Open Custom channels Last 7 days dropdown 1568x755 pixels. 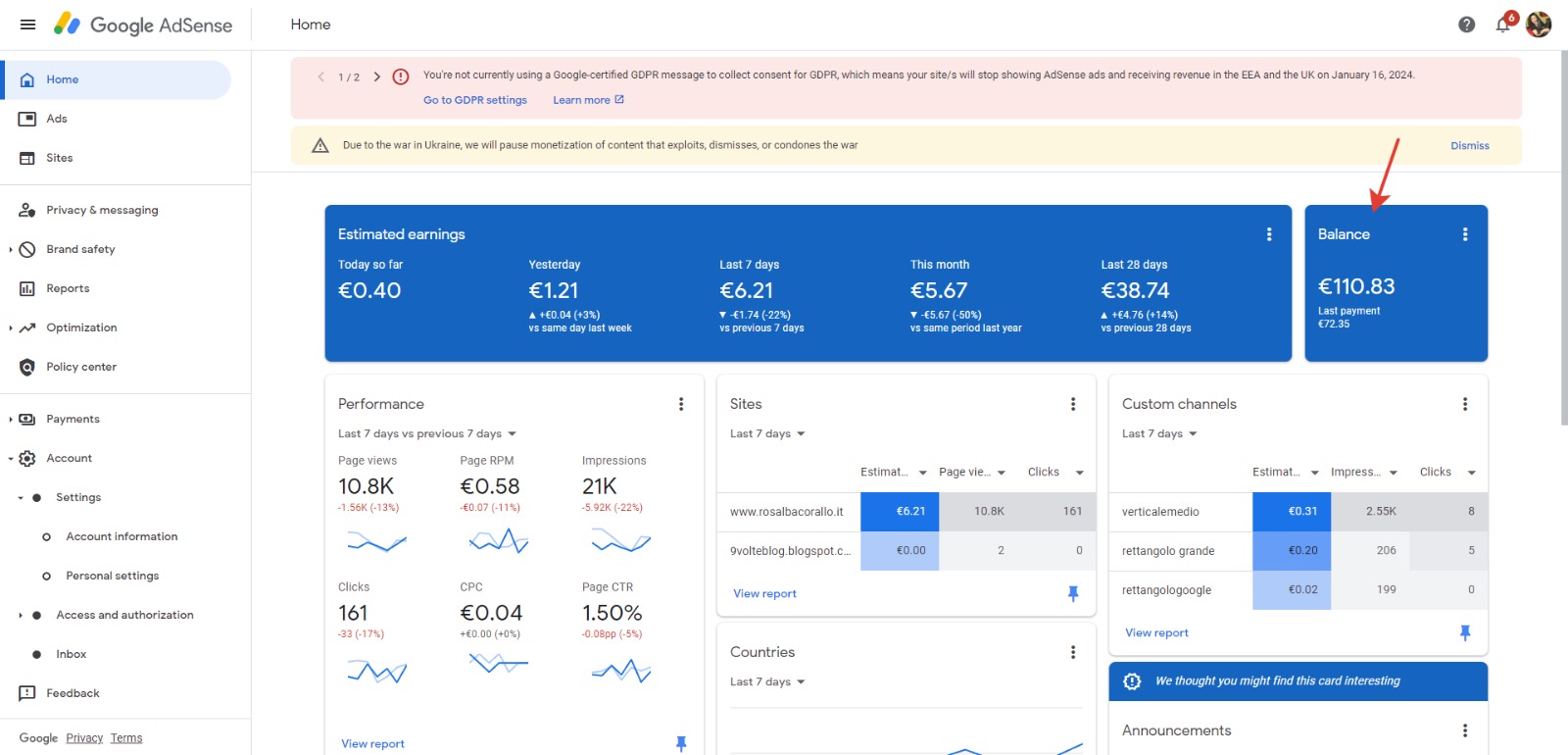pyautogui.click(x=1159, y=433)
